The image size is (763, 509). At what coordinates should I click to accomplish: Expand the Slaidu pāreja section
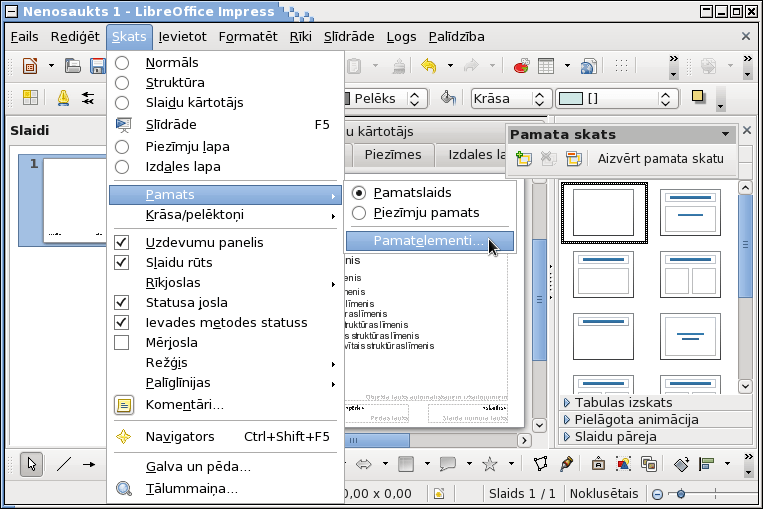[656, 436]
